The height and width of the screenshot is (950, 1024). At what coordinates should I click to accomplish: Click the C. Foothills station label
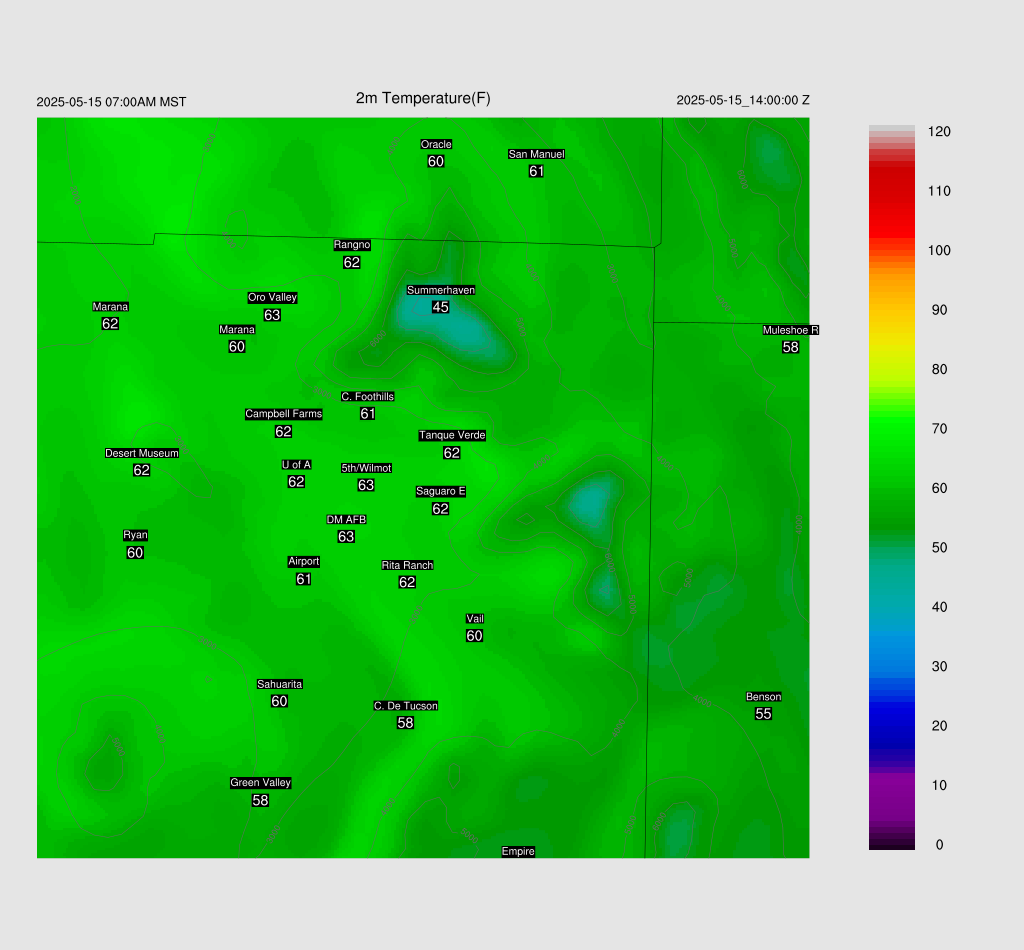tap(368, 396)
